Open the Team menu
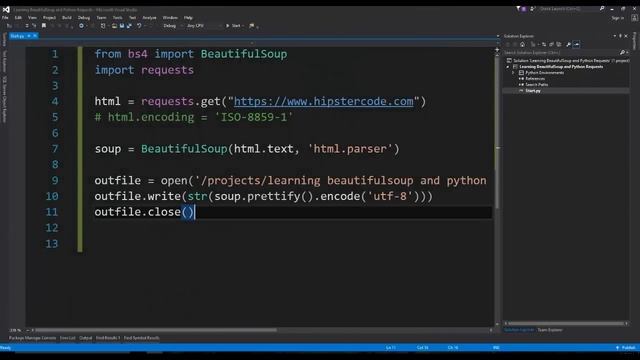The width and height of the screenshot is (640, 360). [x=101, y=18]
